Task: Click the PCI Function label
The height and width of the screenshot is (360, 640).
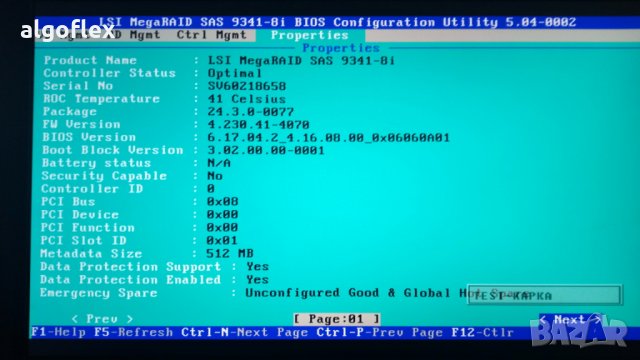Action: pos(87,228)
